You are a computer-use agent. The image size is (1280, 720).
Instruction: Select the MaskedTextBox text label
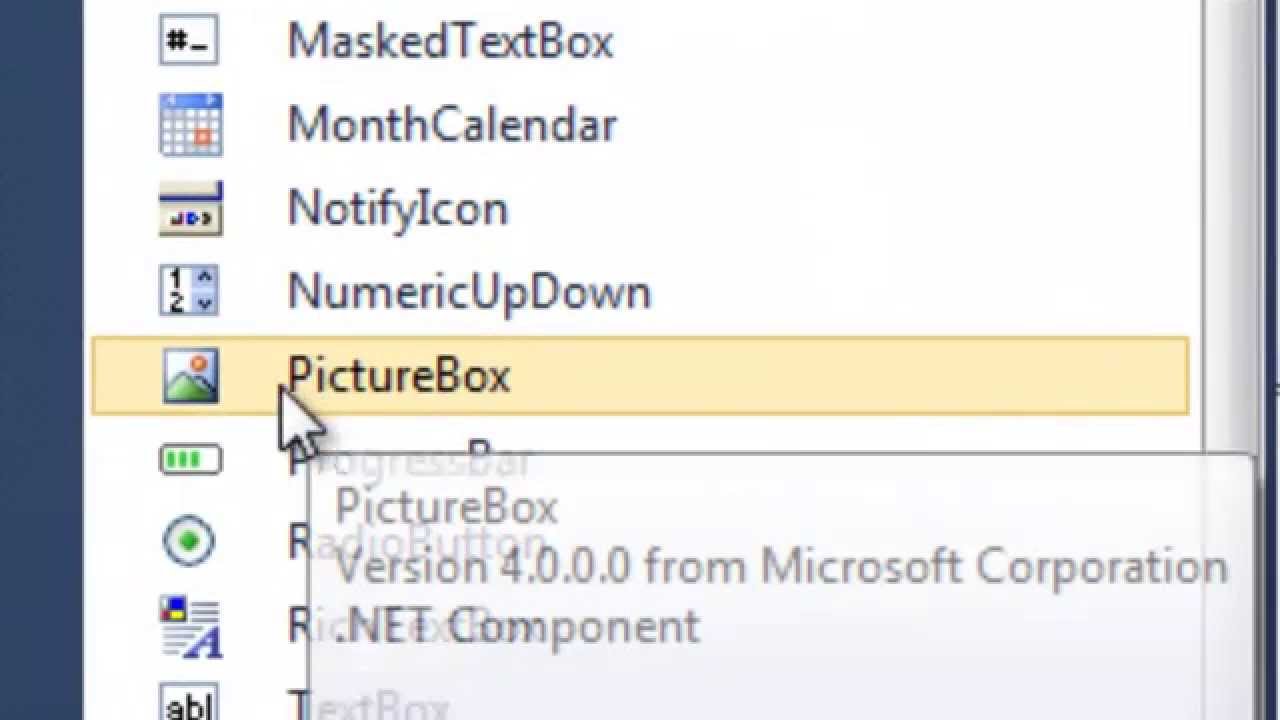pos(450,42)
